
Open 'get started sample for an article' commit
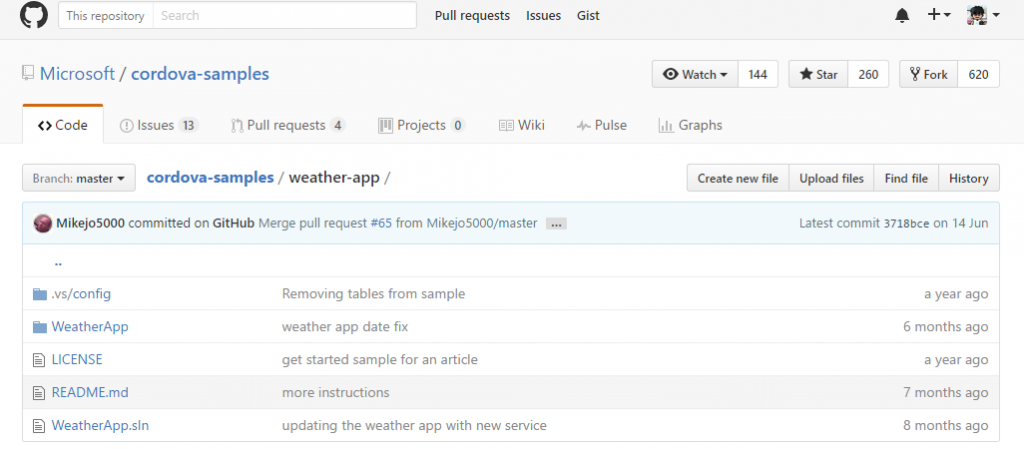point(380,360)
